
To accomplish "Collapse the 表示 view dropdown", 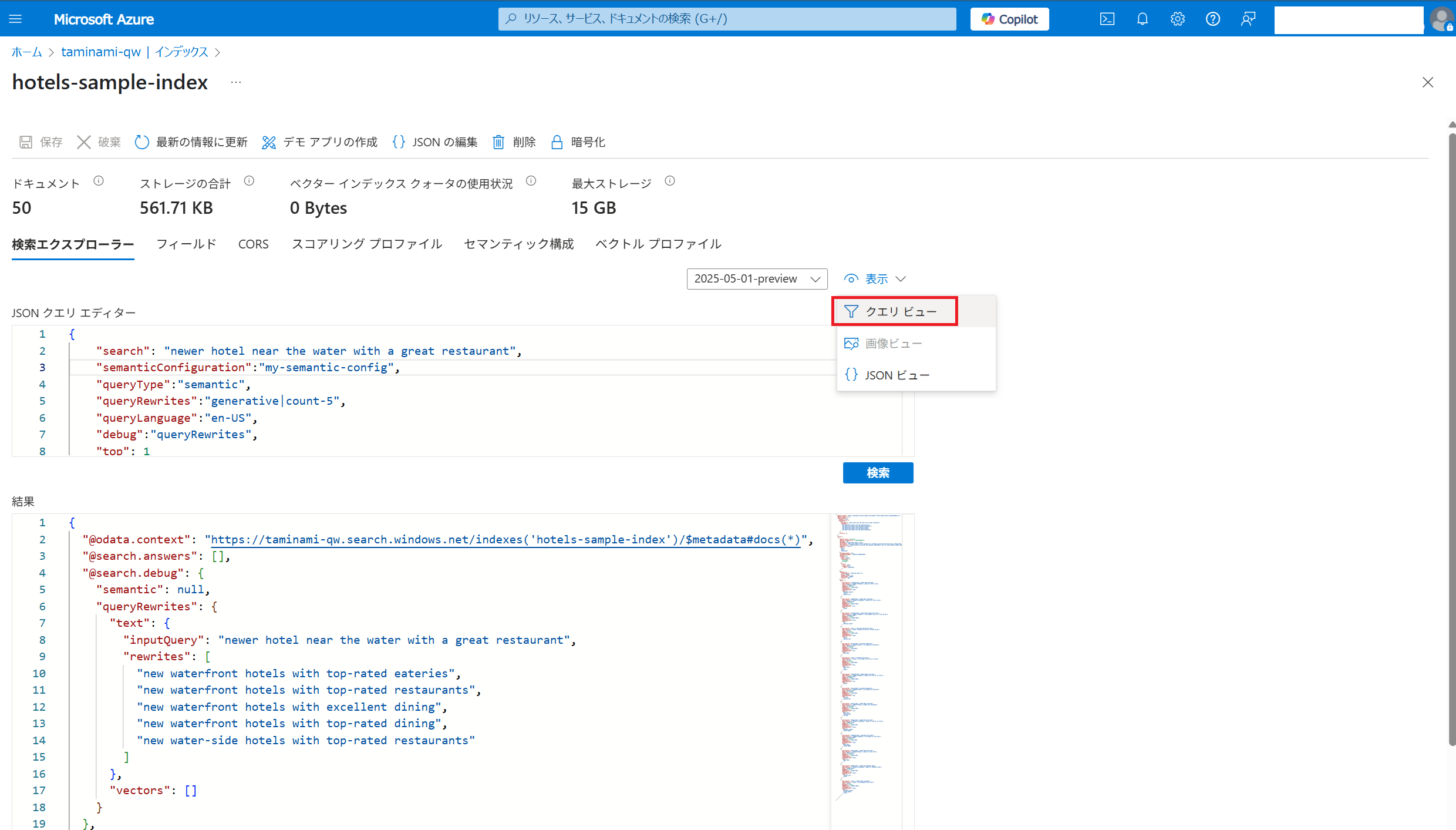I will 875,279.
